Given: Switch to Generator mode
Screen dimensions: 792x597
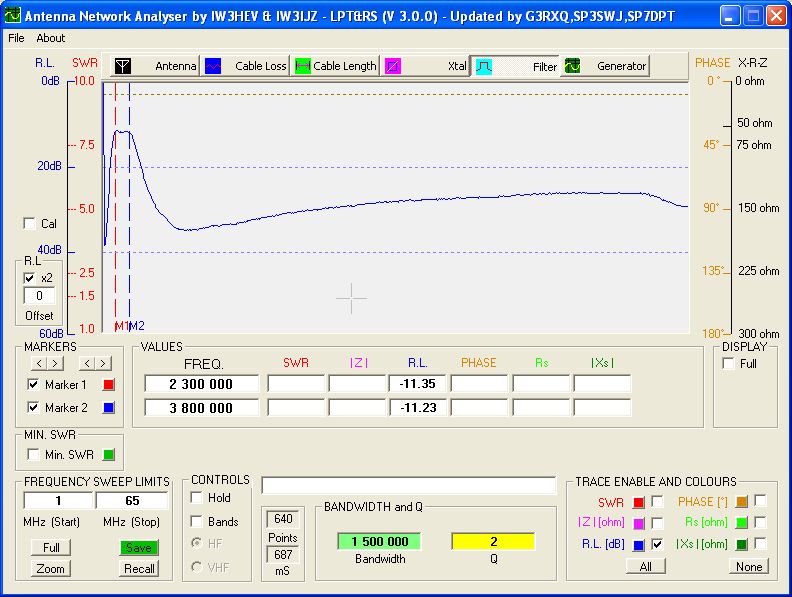Looking at the screenshot, I should pos(605,66).
